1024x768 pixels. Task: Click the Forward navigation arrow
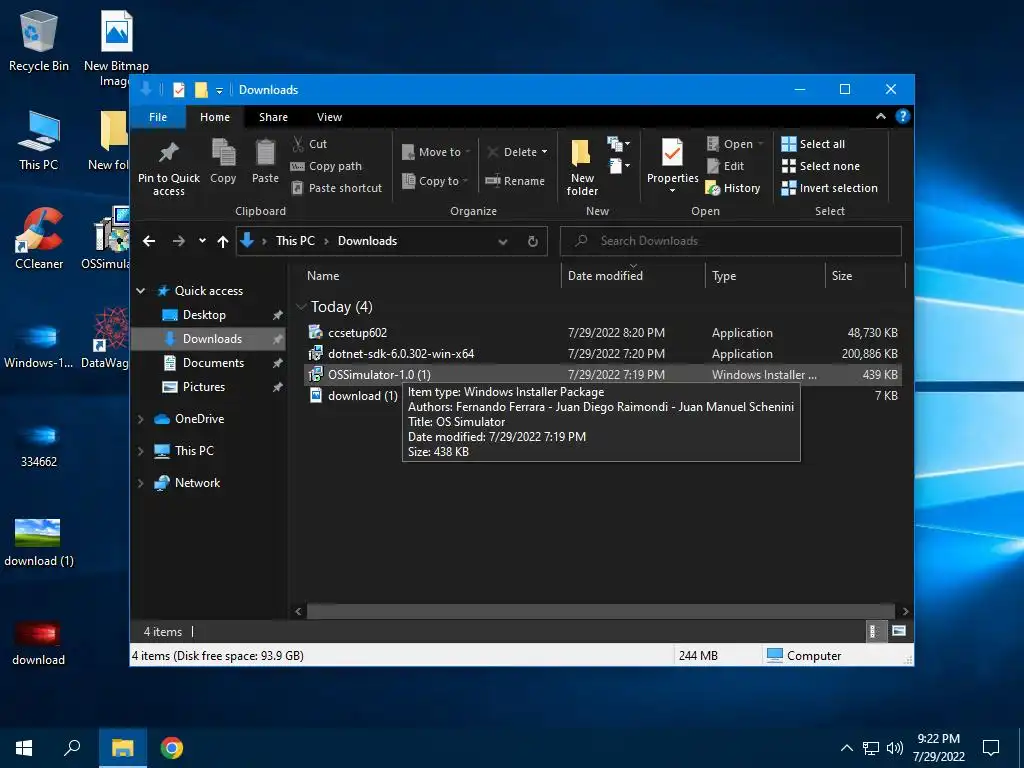click(x=178, y=241)
